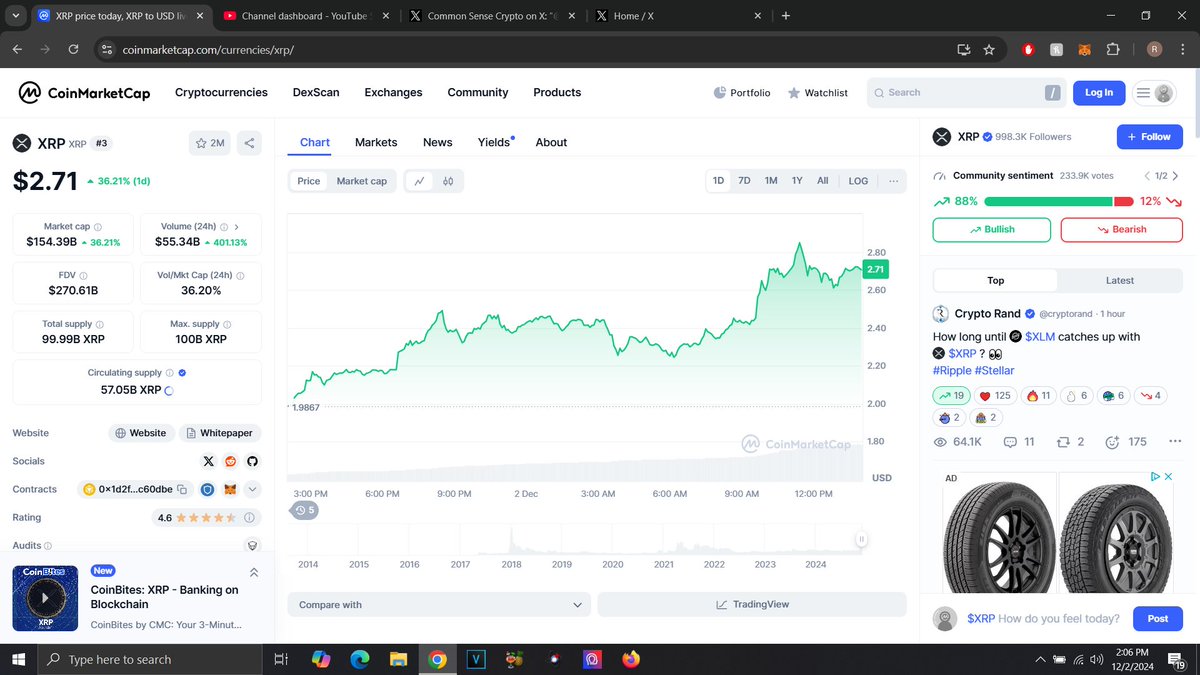Expand Volume 24h arrow

click(x=235, y=227)
